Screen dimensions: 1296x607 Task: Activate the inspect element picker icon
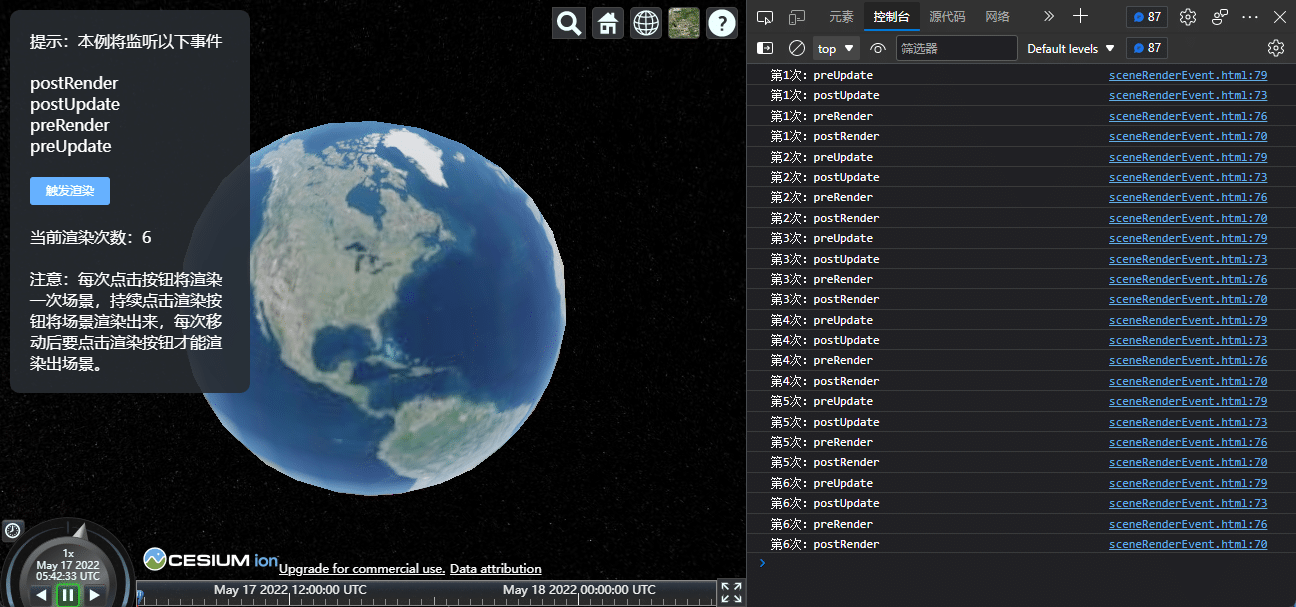coord(765,17)
